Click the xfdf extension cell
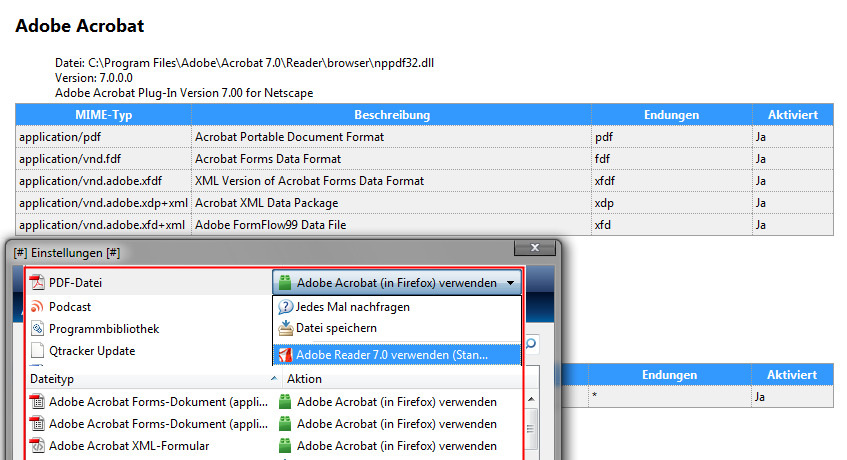This screenshot has width=847, height=460. point(671,181)
